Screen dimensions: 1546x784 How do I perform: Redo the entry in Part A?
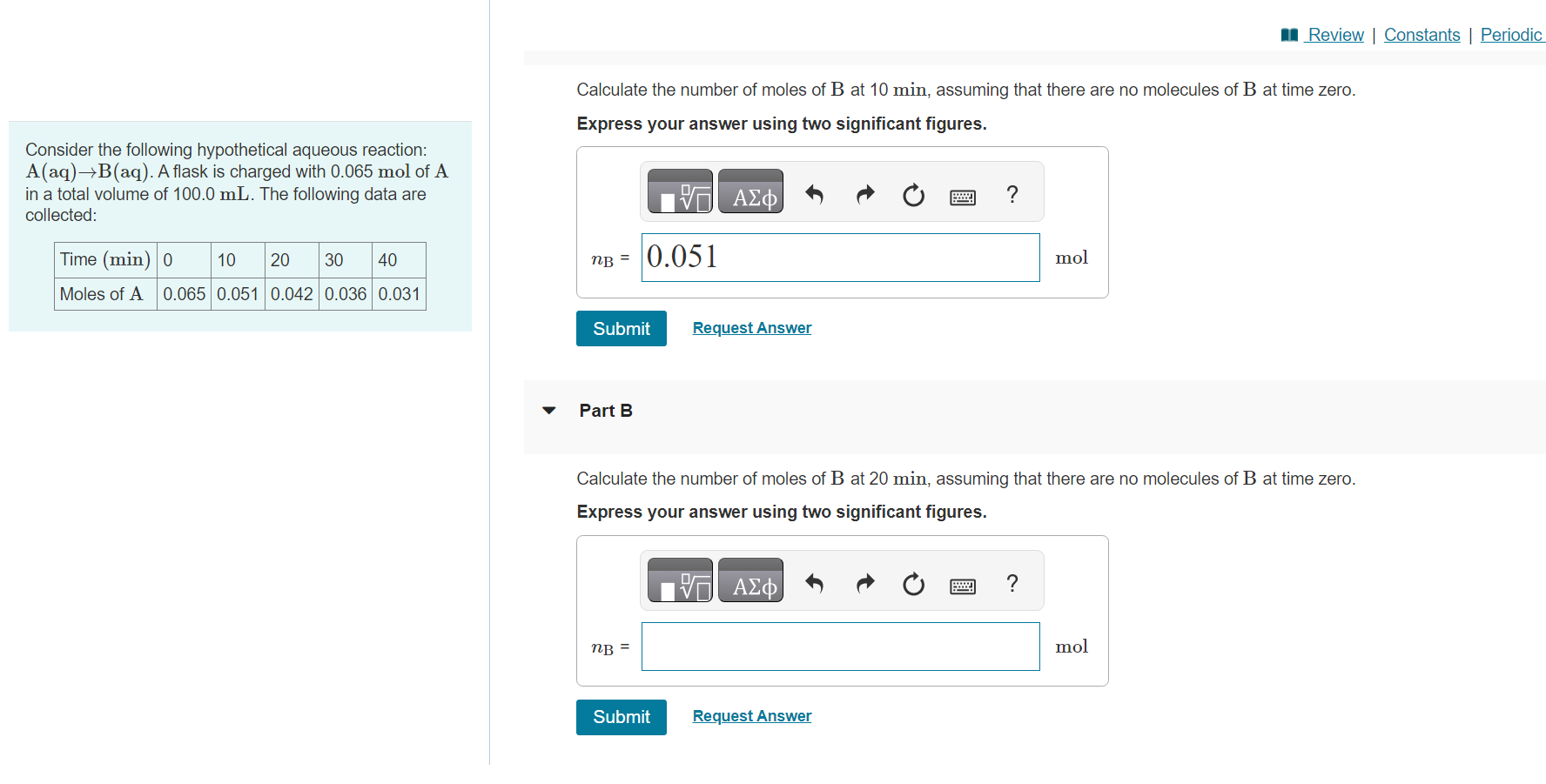pyautogui.click(x=864, y=194)
